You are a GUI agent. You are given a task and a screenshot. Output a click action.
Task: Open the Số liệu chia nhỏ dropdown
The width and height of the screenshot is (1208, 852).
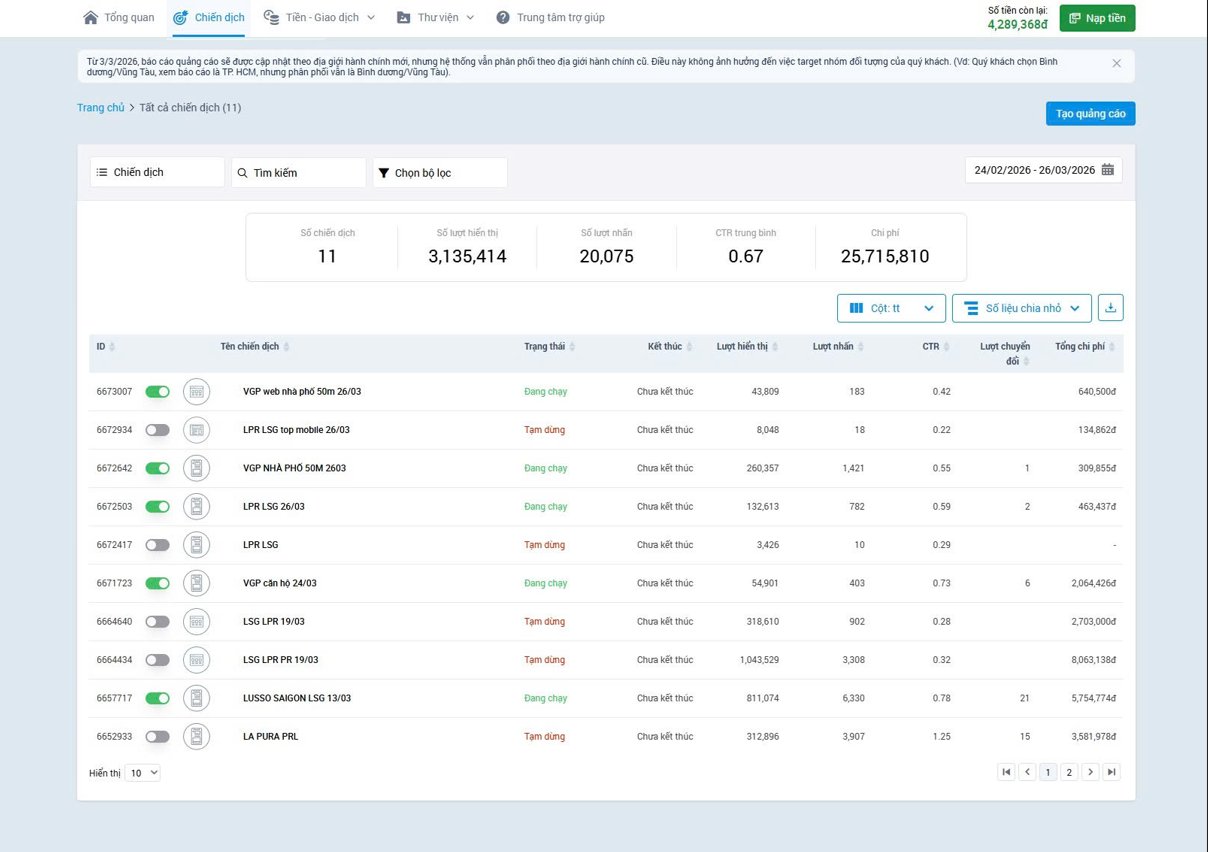click(x=1021, y=308)
